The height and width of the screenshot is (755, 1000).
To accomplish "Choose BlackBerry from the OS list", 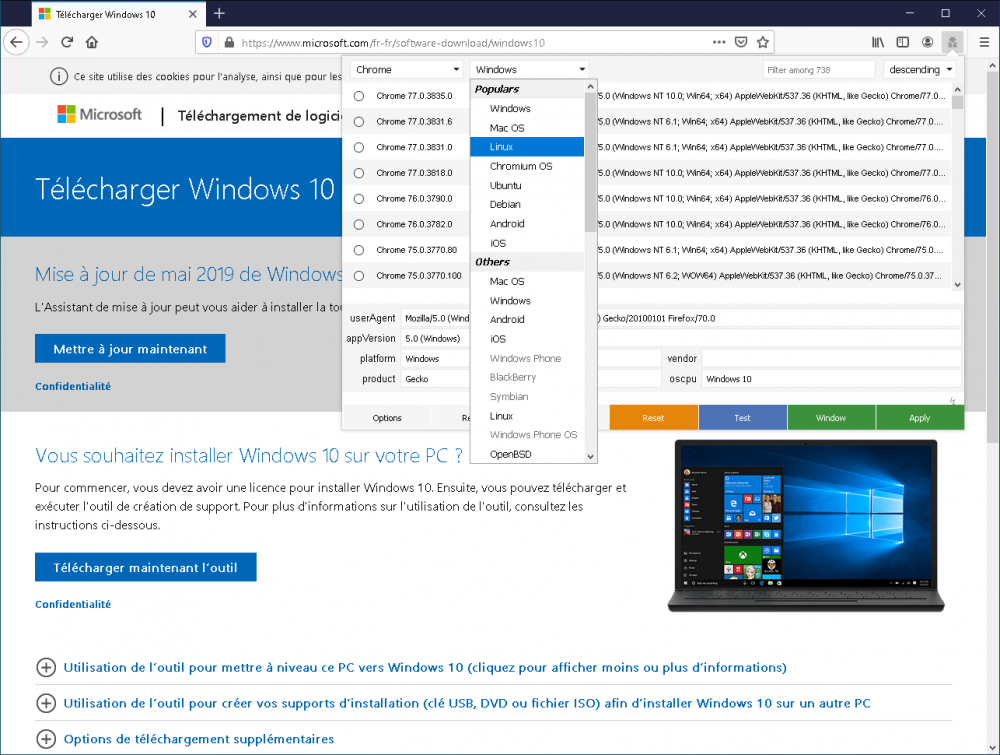I will point(527,378).
